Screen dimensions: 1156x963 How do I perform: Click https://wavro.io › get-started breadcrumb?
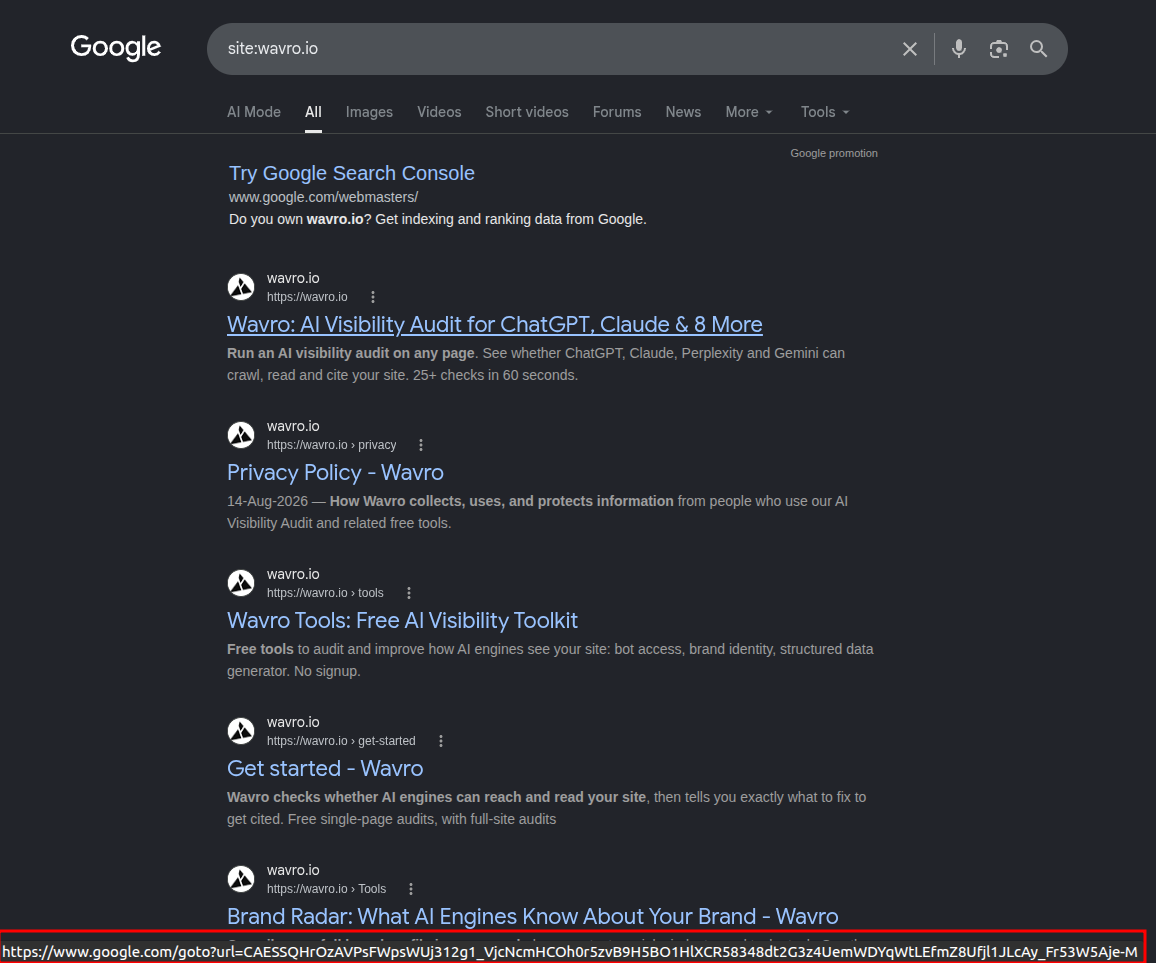point(341,741)
